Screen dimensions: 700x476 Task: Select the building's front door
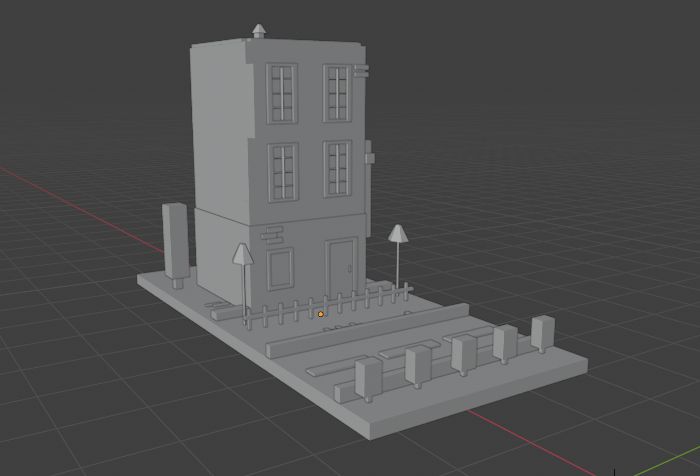(x=341, y=268)
